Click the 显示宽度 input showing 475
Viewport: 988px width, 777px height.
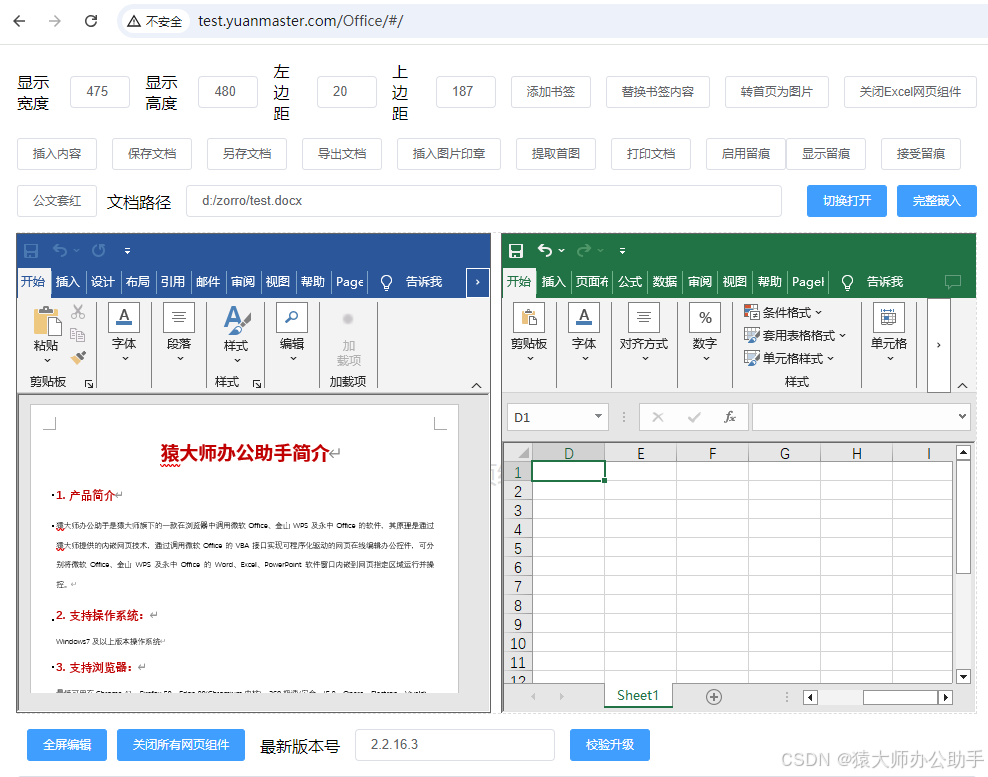[x=100, y=92]
